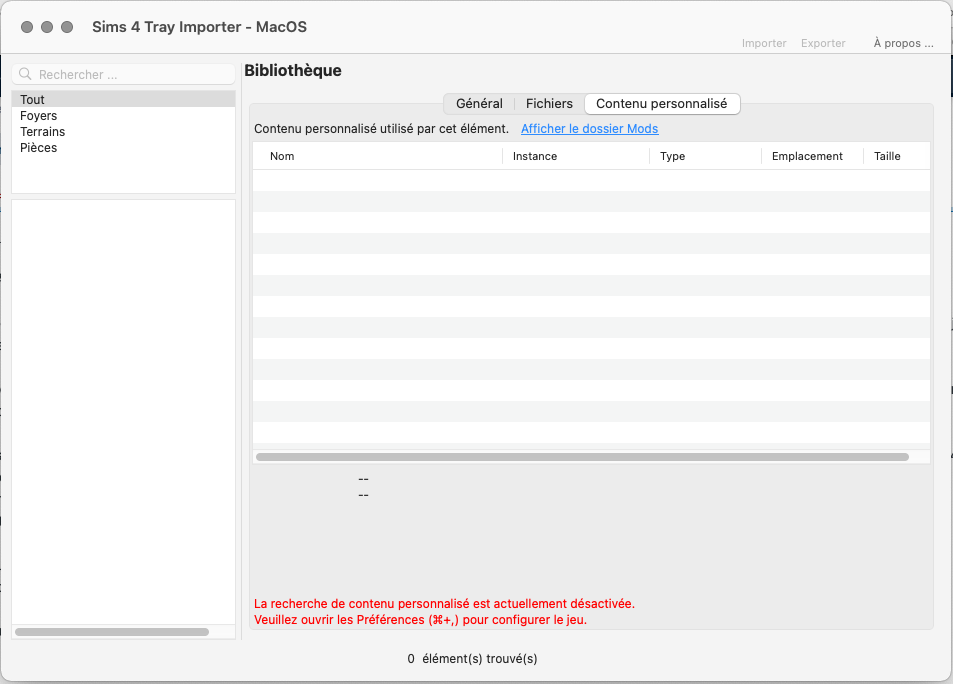Select the Tout category
The image size is (953, 684).
123,99
